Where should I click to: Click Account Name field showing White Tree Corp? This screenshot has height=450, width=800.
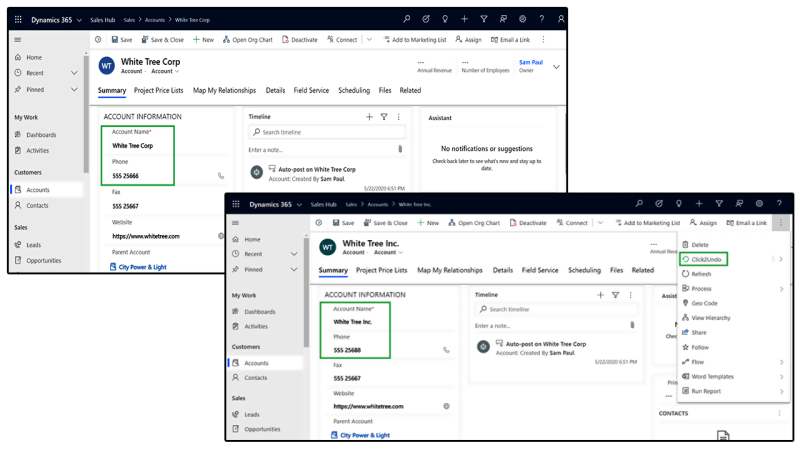pyautogui.click(x=133, y=146)
